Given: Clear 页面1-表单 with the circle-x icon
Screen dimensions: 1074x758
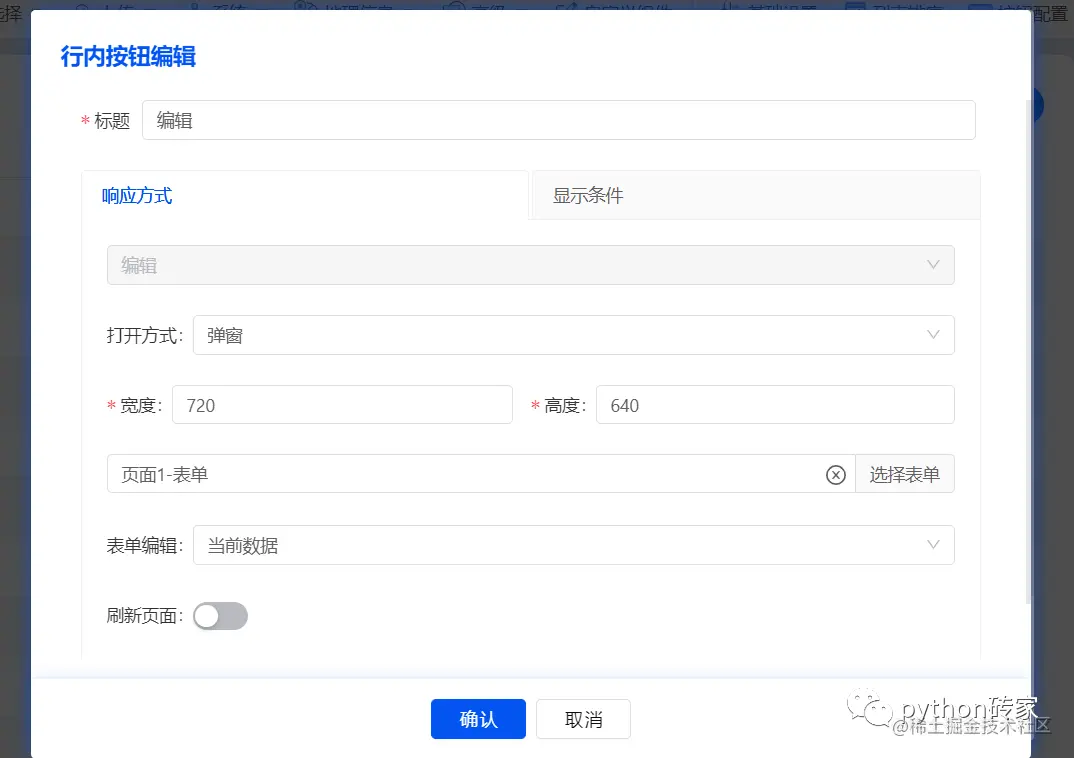Looking at the screenshot, I should click(836, 474).
